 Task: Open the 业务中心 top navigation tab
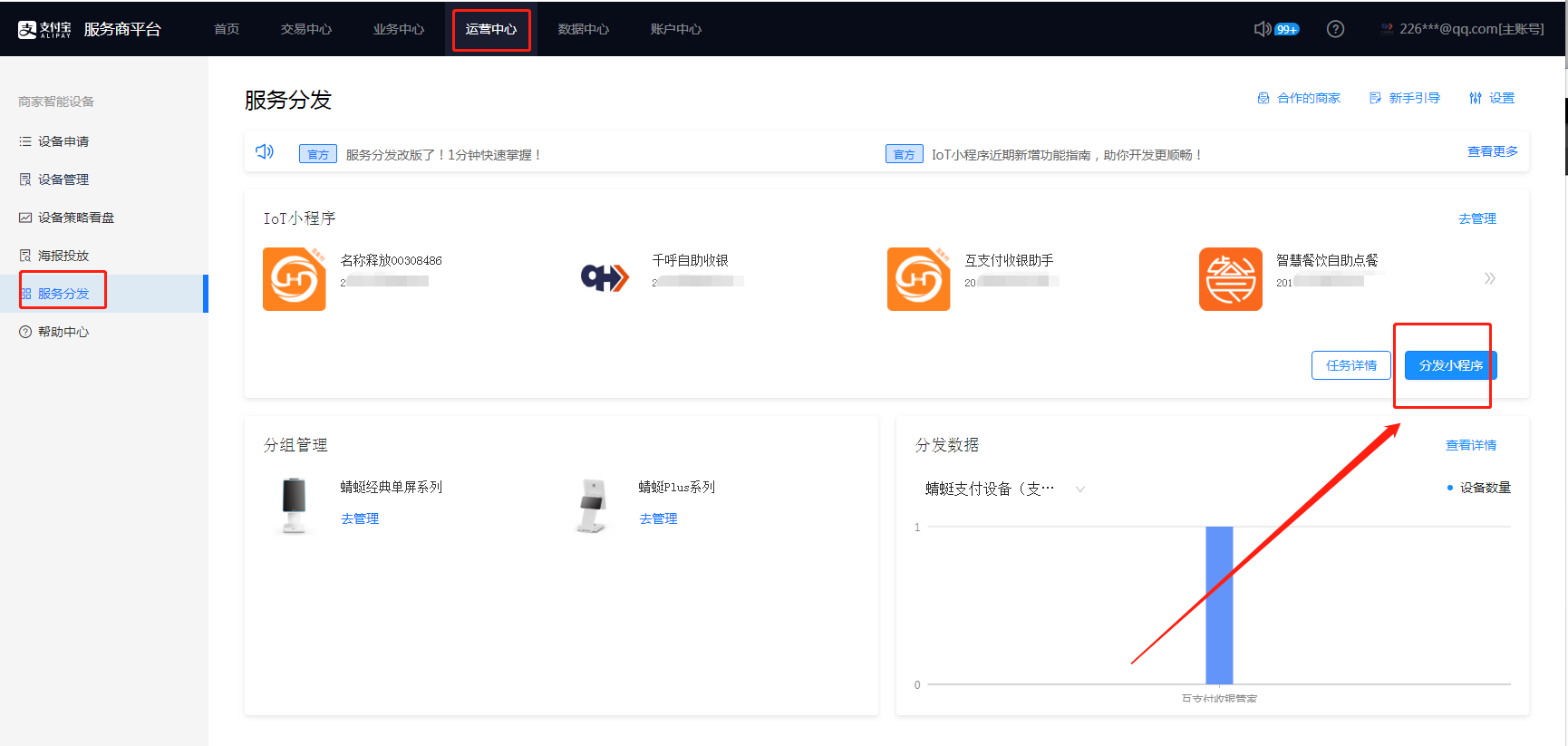[x=399, y=29]
